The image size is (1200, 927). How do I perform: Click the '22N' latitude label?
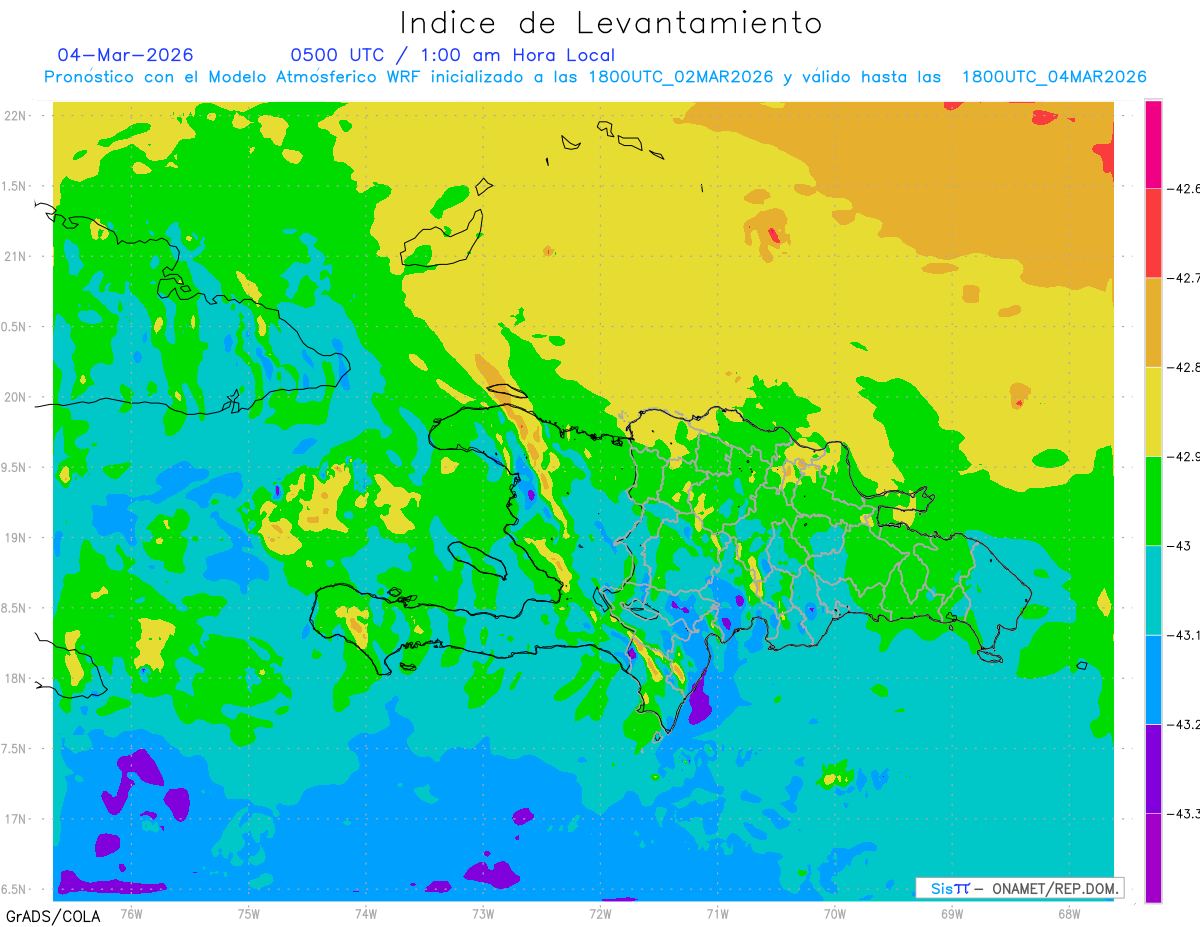tap(16, 115)
